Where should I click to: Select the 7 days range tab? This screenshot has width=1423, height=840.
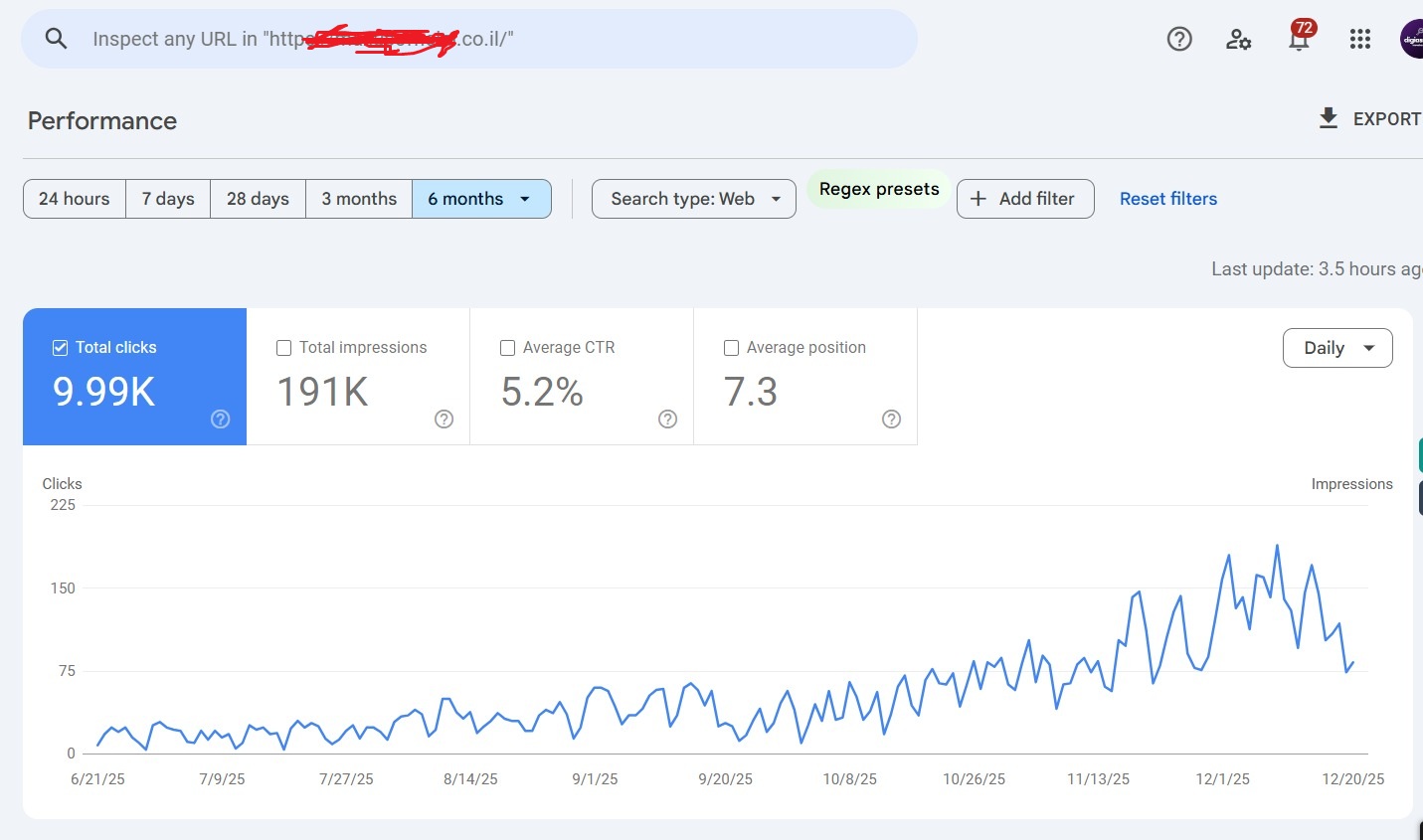coord(168,199)
